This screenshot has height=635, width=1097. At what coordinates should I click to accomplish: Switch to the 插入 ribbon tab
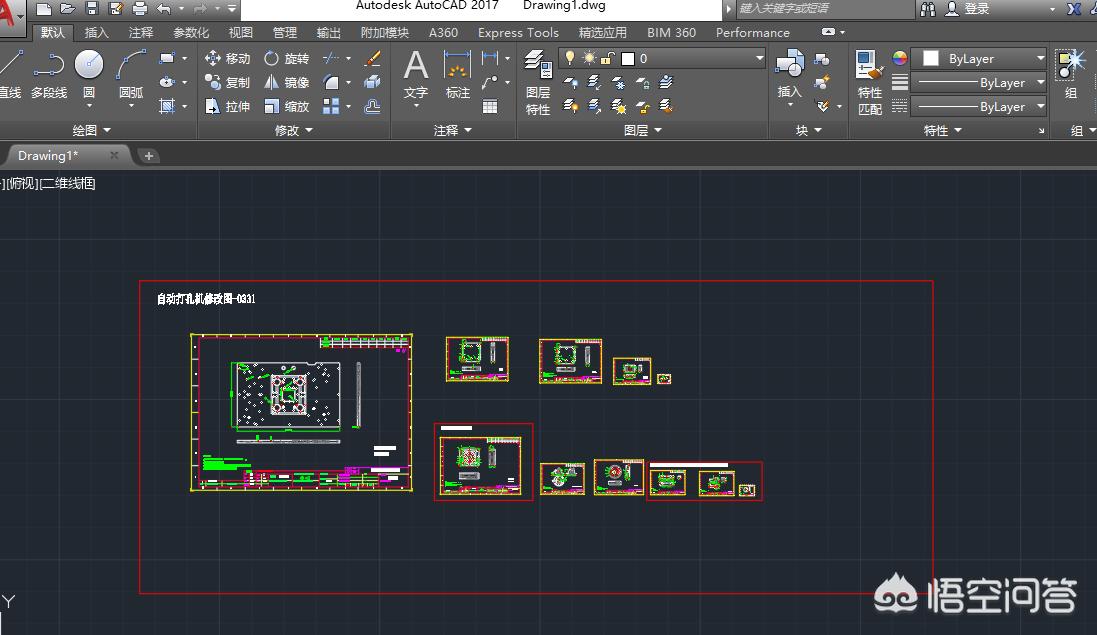[x=97, y=32]
